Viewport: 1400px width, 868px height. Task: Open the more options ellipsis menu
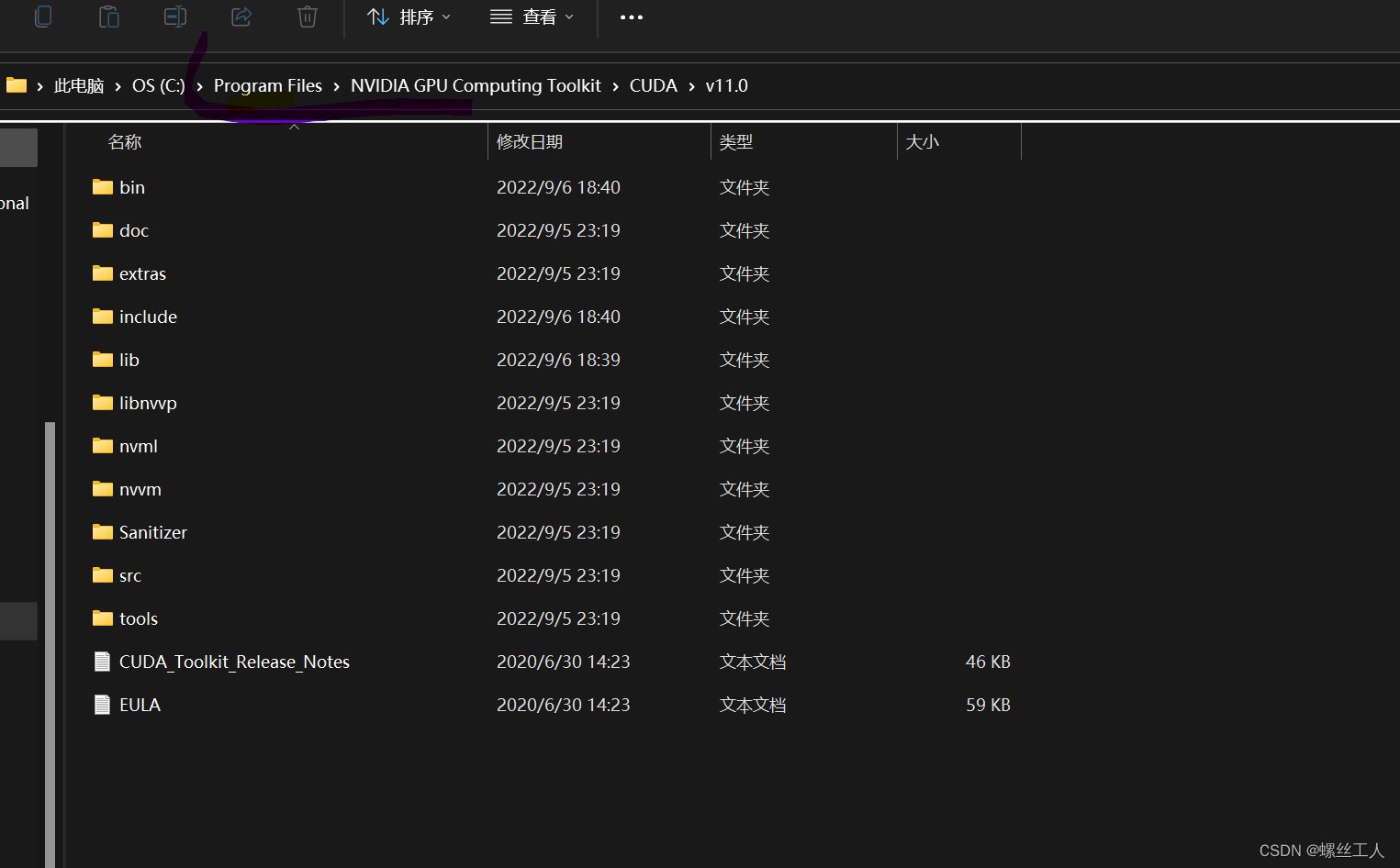(x=632, y=17)
